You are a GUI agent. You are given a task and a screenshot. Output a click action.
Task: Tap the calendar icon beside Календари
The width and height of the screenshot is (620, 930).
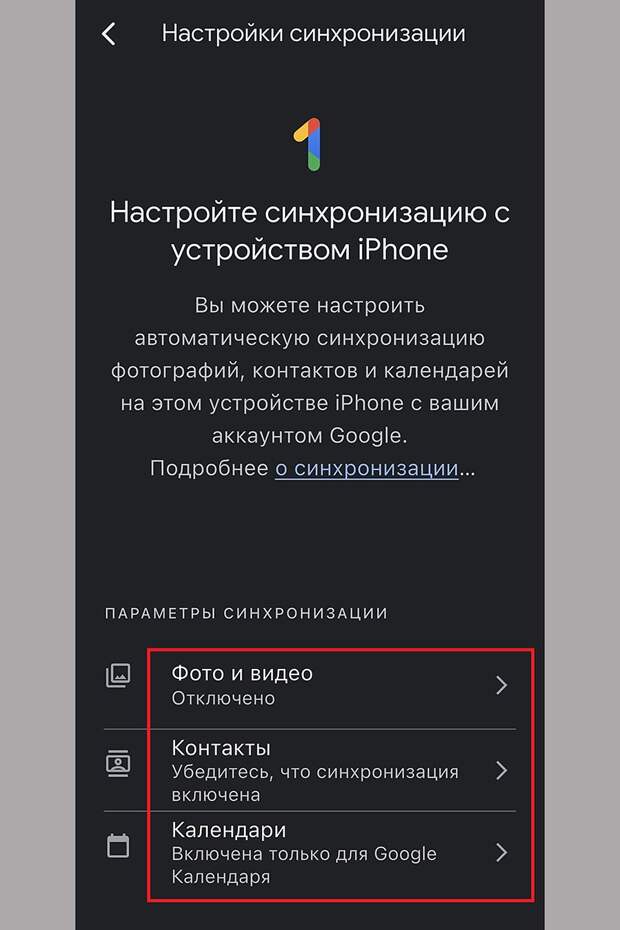tap(118, 845)
